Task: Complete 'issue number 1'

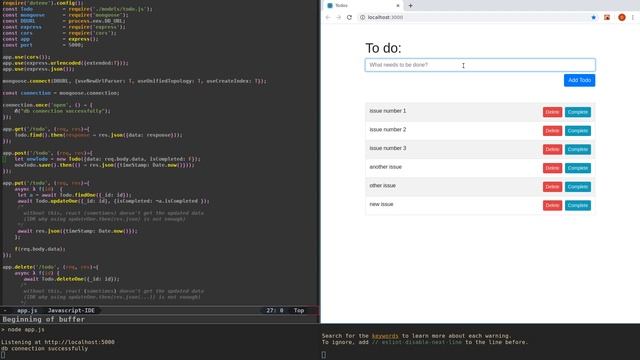Action: 578,112
